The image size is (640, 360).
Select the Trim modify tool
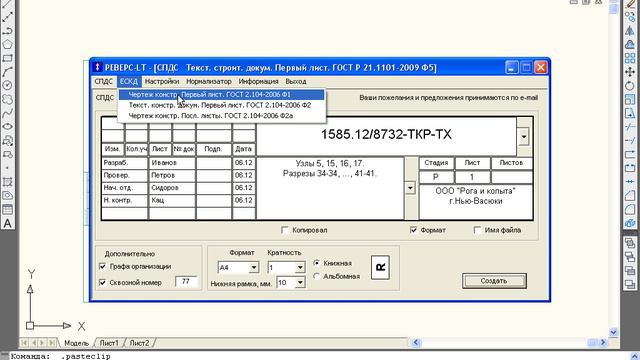(630, 127)
